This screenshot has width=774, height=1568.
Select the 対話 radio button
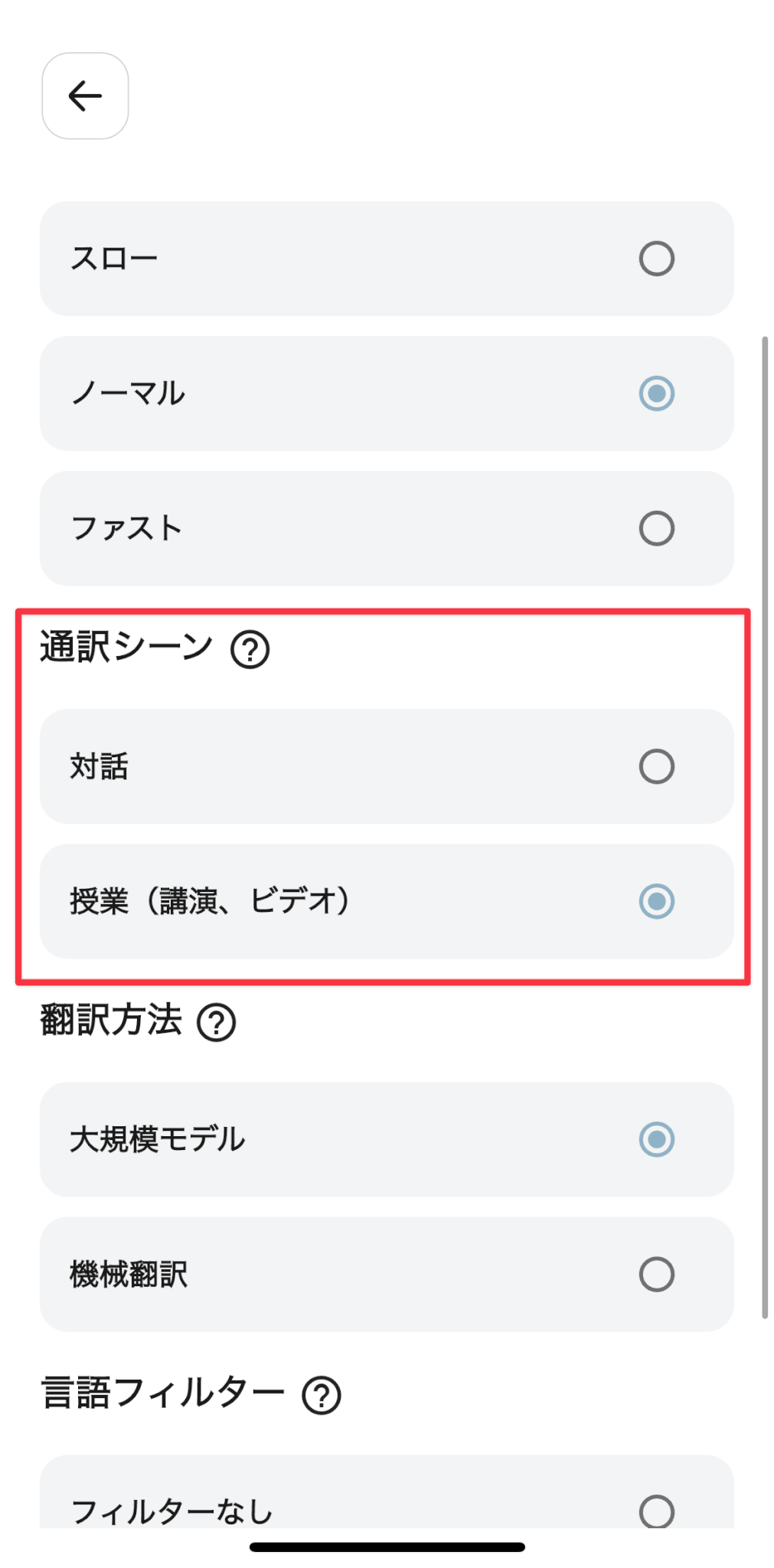pyautogui.click(x=656, y=766)
